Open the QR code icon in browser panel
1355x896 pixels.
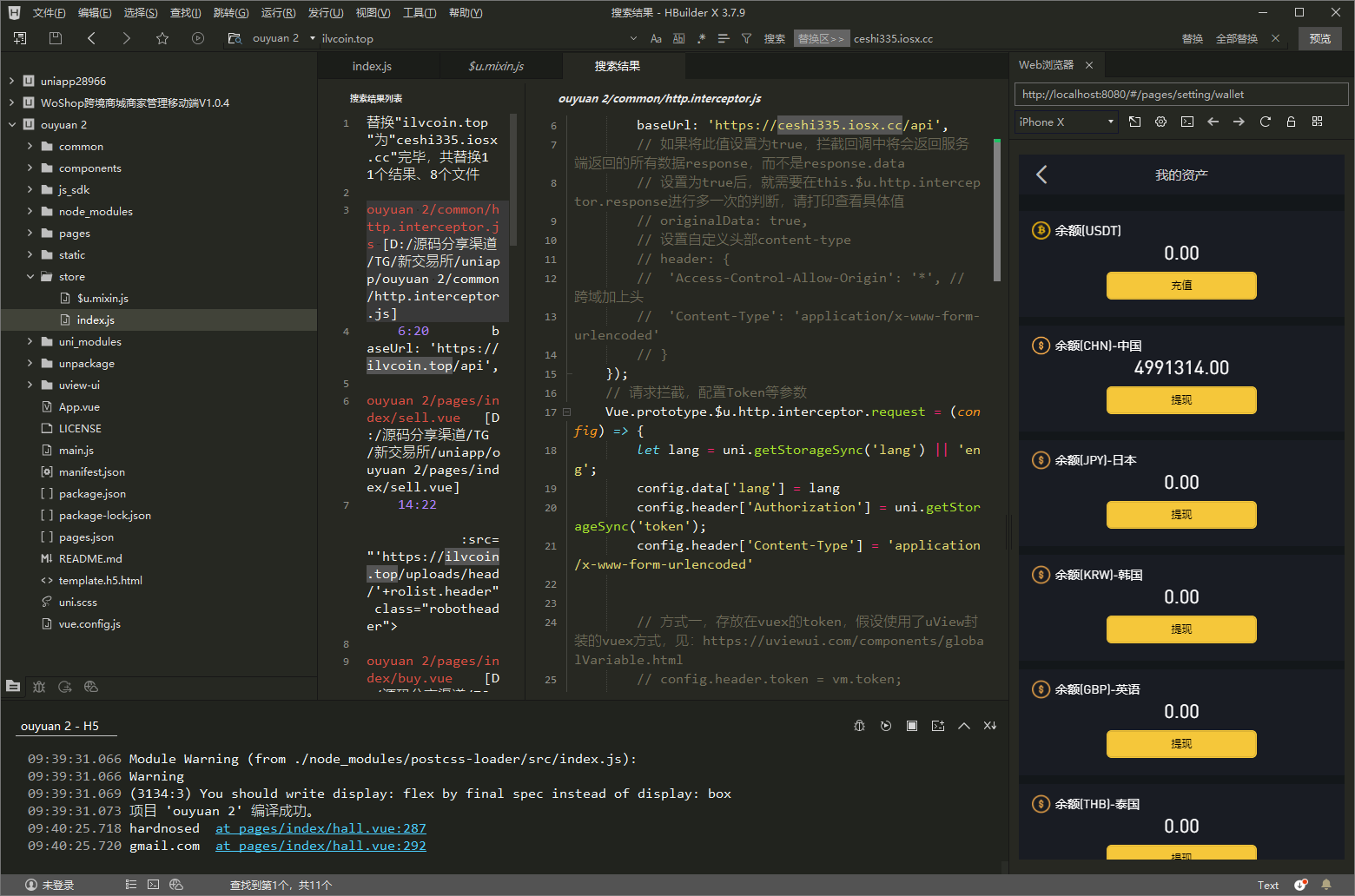[1317, 122]
